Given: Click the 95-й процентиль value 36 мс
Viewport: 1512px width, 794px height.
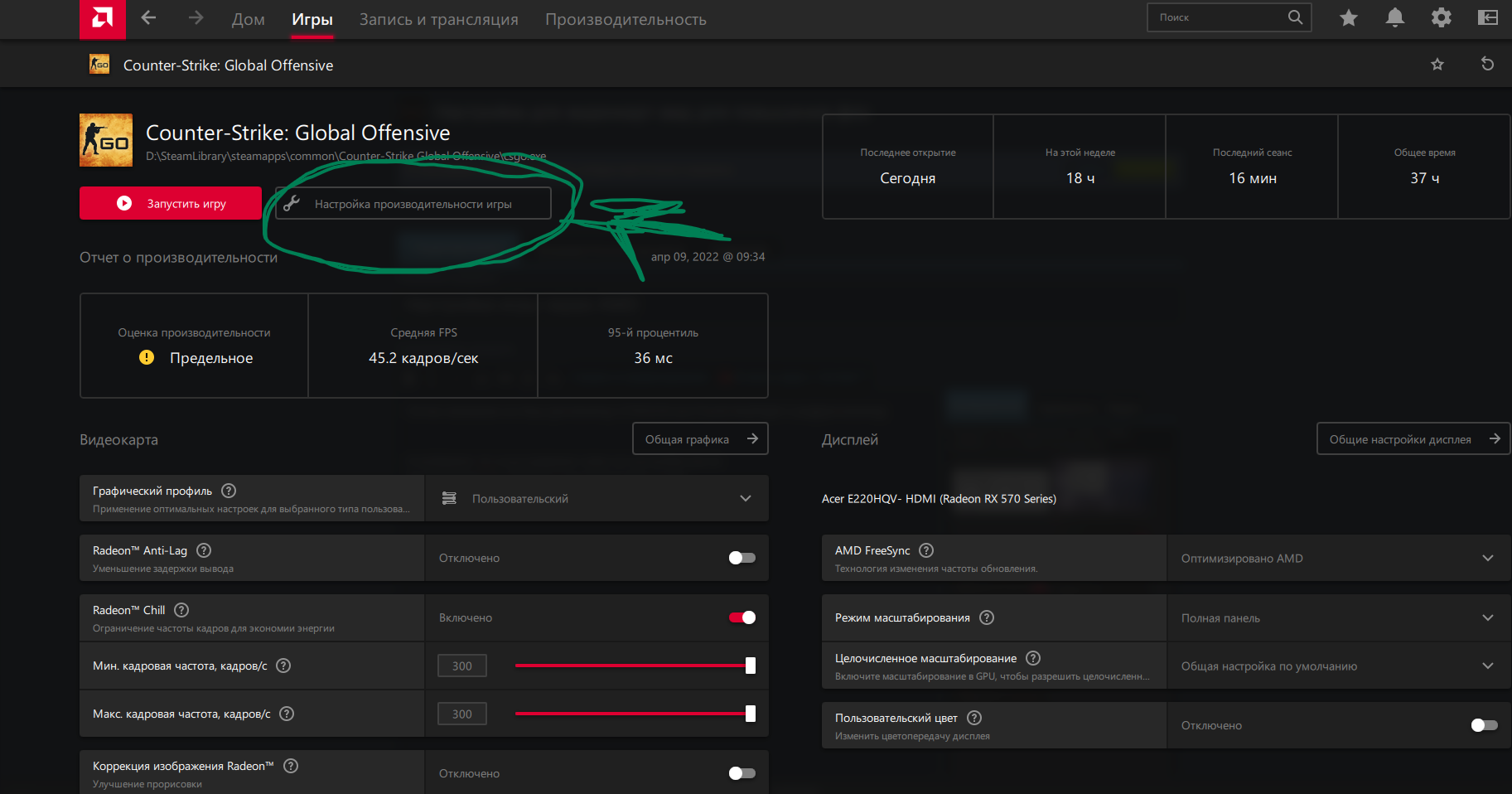Looking at the screenshot, I should tap(653, 358).
